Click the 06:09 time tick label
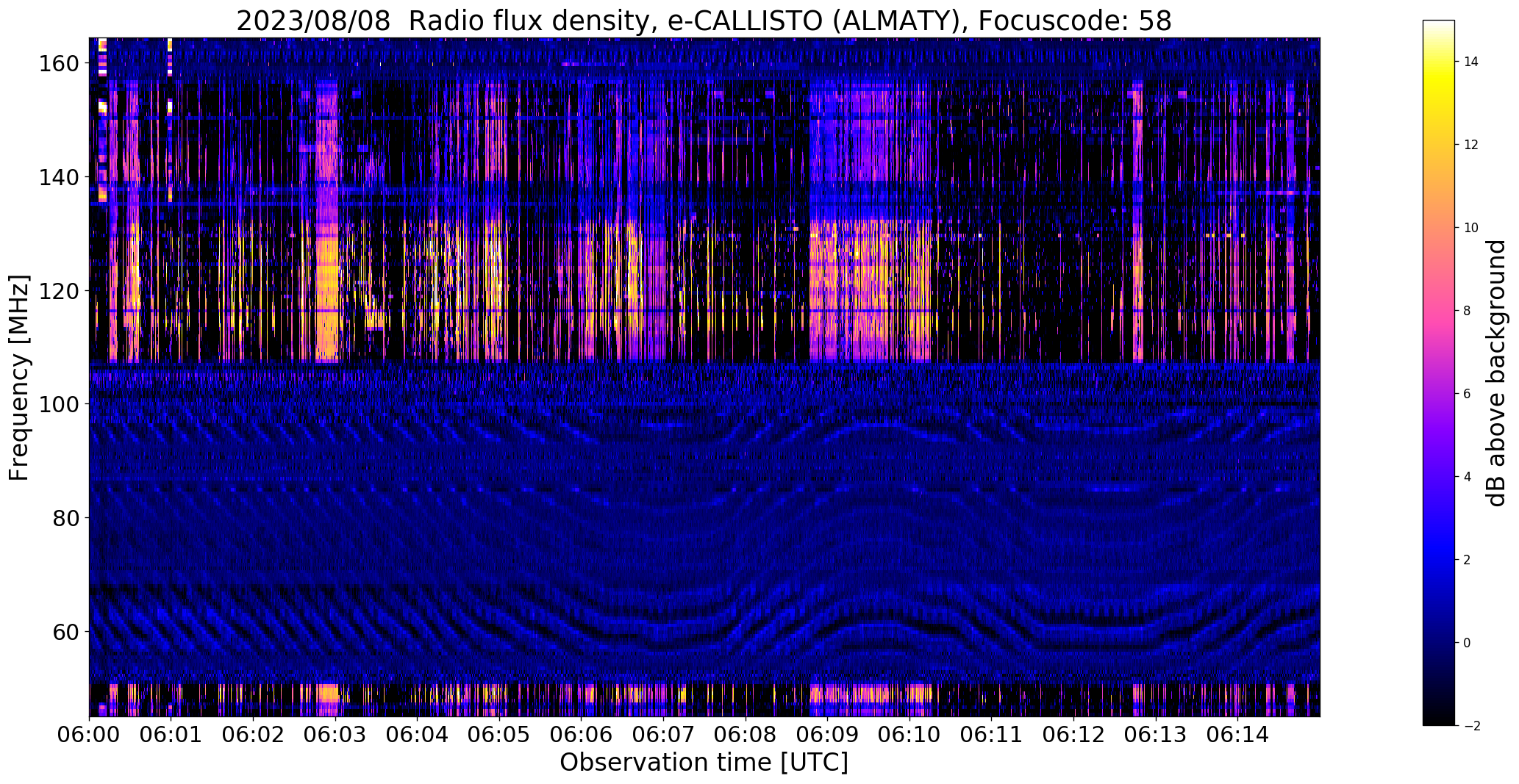Image resolution: width=1519 pixels, height=784 pixels. tap(827, 736)
